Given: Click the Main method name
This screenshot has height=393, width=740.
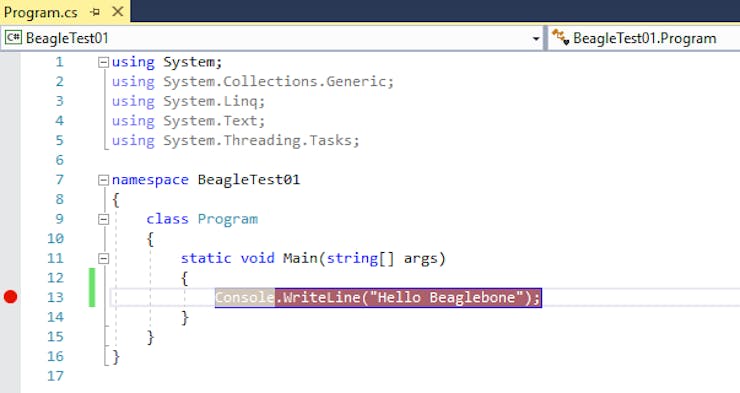Looking at the screenshot, I should [x=300, y=259].
